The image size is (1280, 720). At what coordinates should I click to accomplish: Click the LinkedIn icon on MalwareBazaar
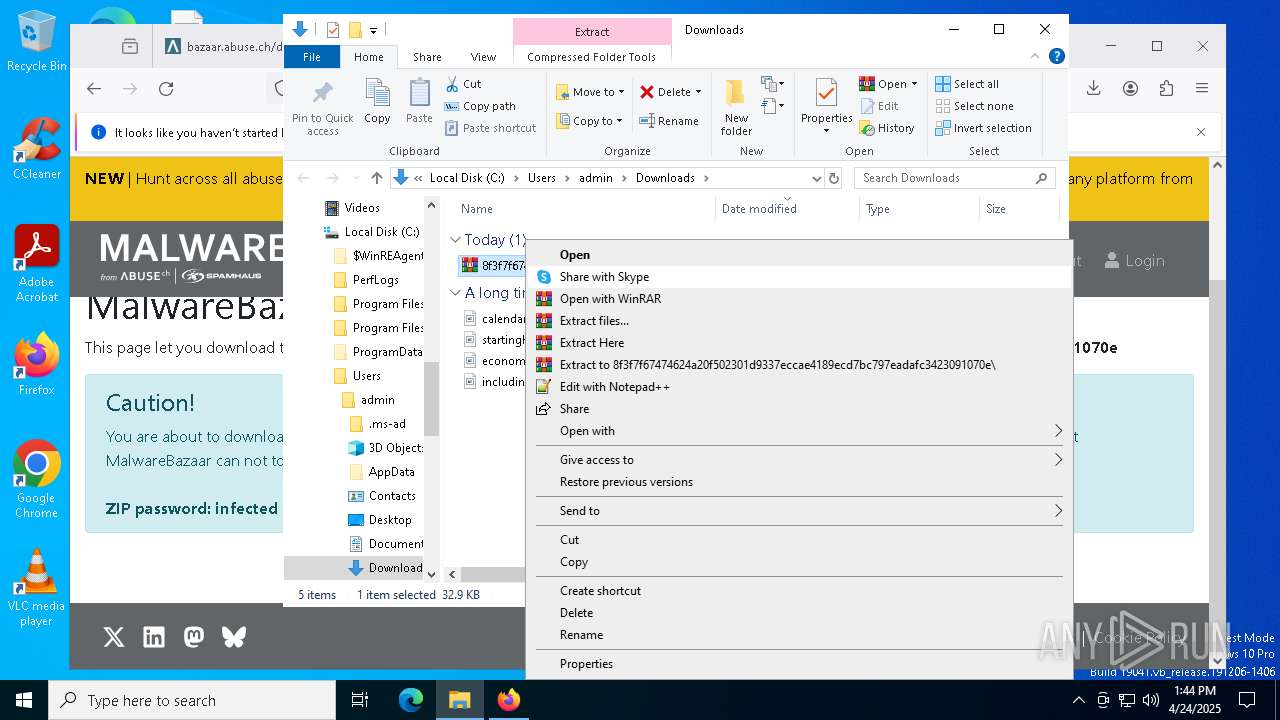[154, 637]
